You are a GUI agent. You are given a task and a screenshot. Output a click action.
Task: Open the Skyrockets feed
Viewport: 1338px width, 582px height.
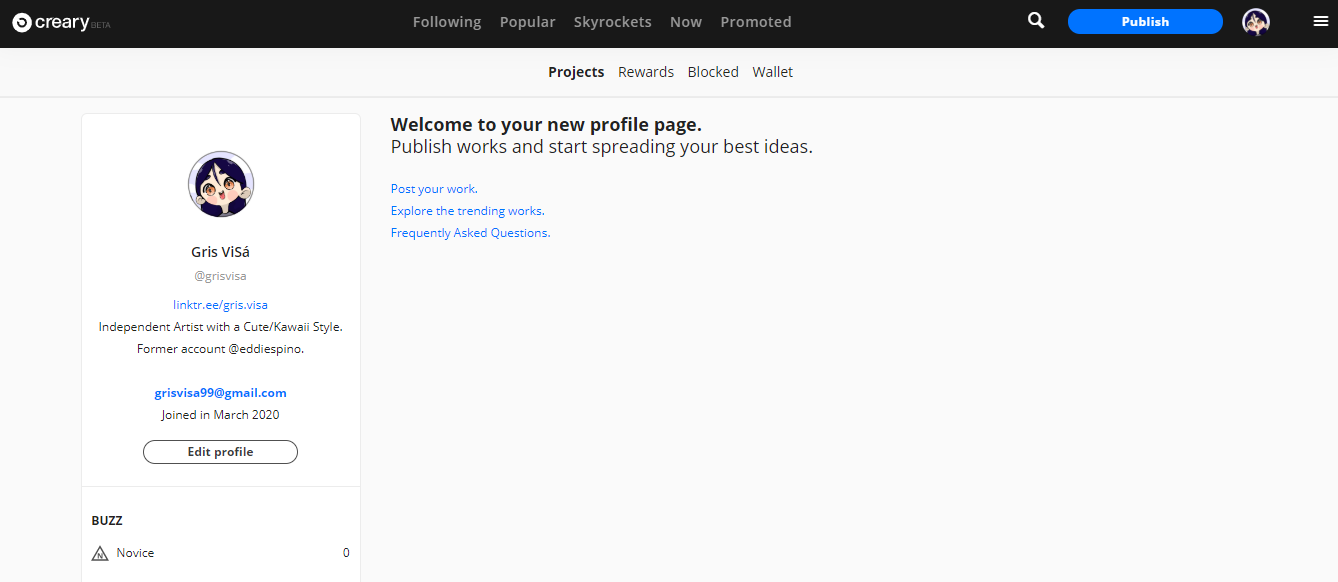613,22
